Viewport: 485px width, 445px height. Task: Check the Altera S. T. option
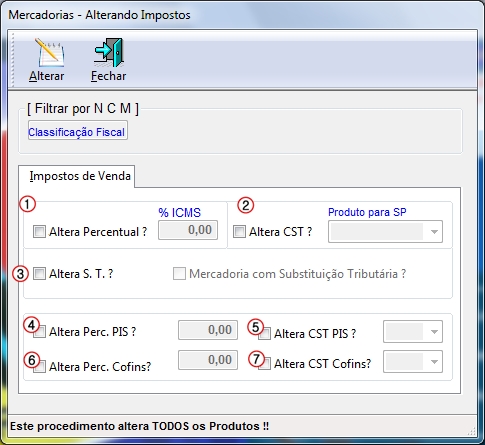(39, 274)
